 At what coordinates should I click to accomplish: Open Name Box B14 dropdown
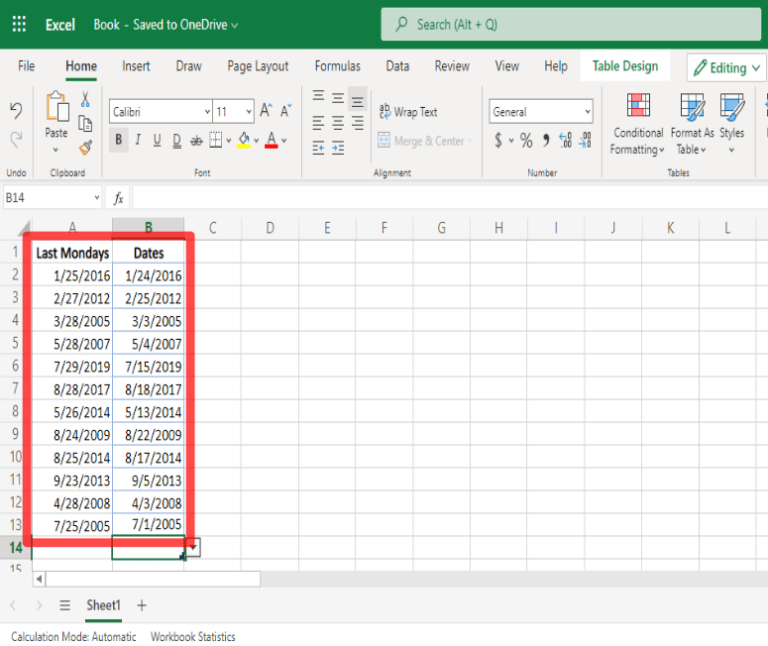(96, 198)
